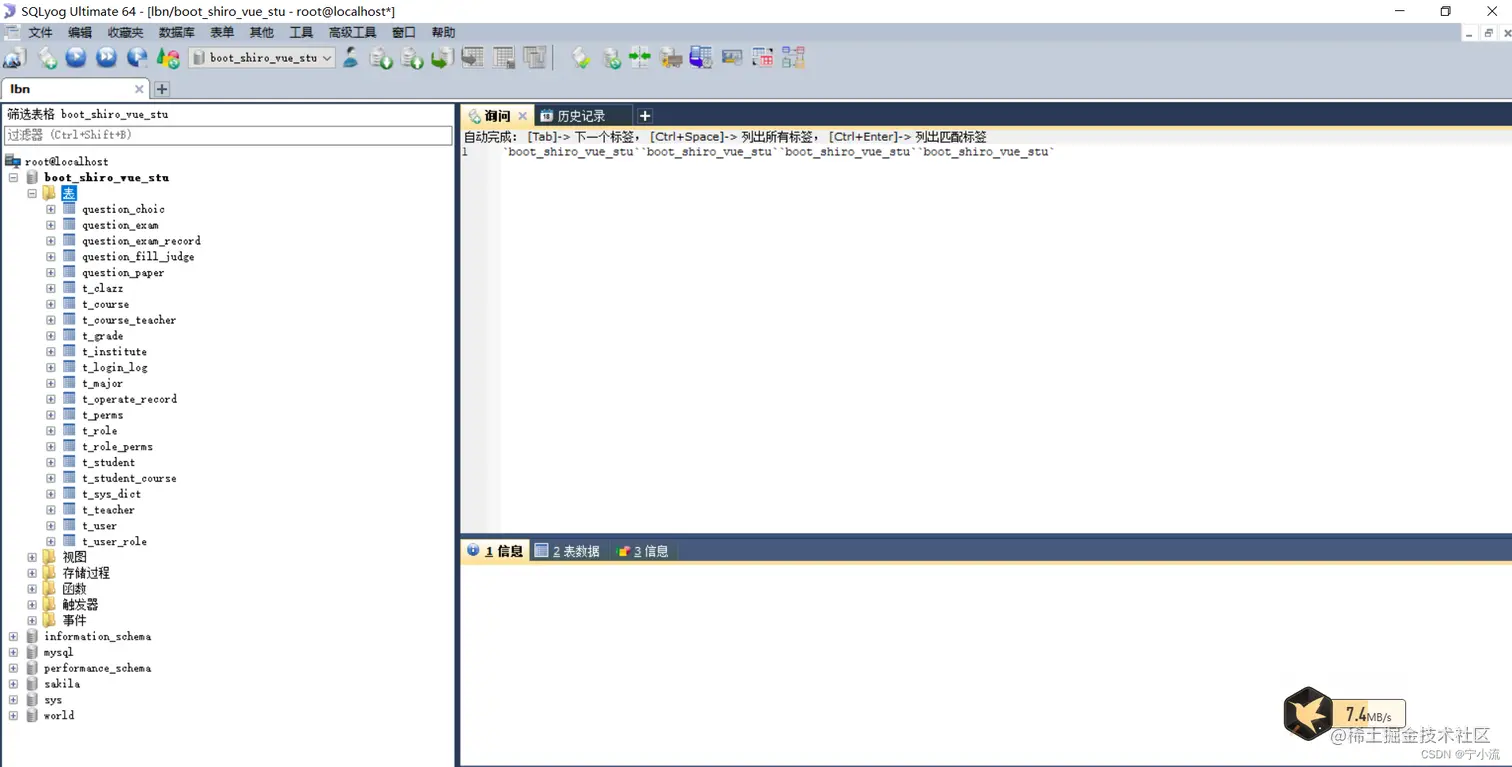Add a new connection tab beside lbn
This screenshot has width=1512, height=767.
pyautogui.click(x=162, y=89)
